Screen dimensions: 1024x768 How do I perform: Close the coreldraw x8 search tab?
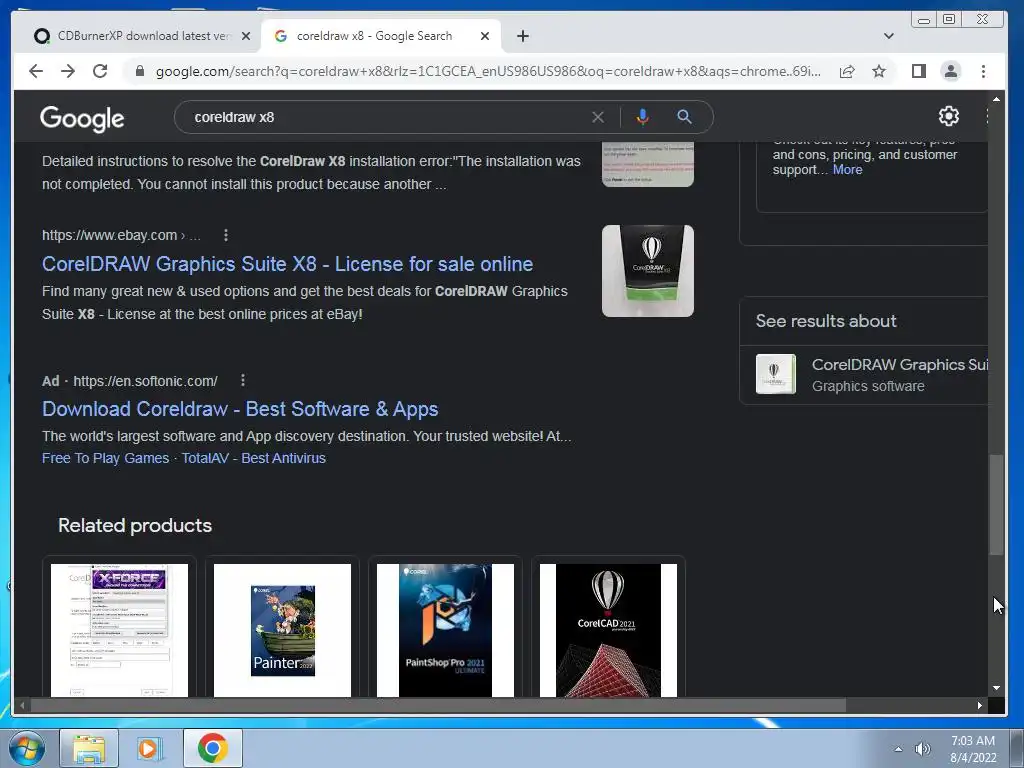click(x=485, y=36)
